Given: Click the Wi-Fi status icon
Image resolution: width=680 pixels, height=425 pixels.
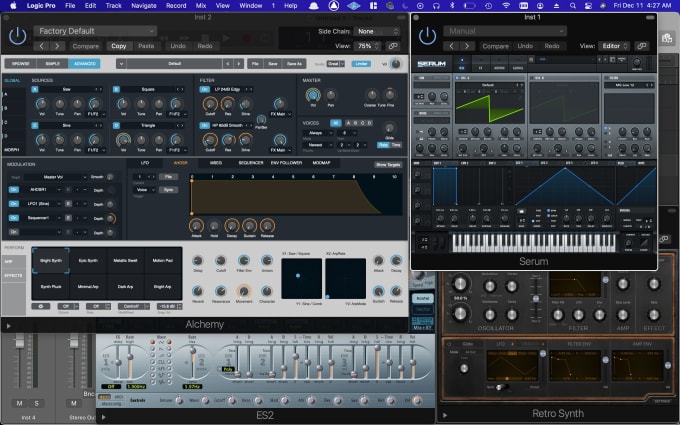Looking at the screenshot, I should [x=506, y=6].
